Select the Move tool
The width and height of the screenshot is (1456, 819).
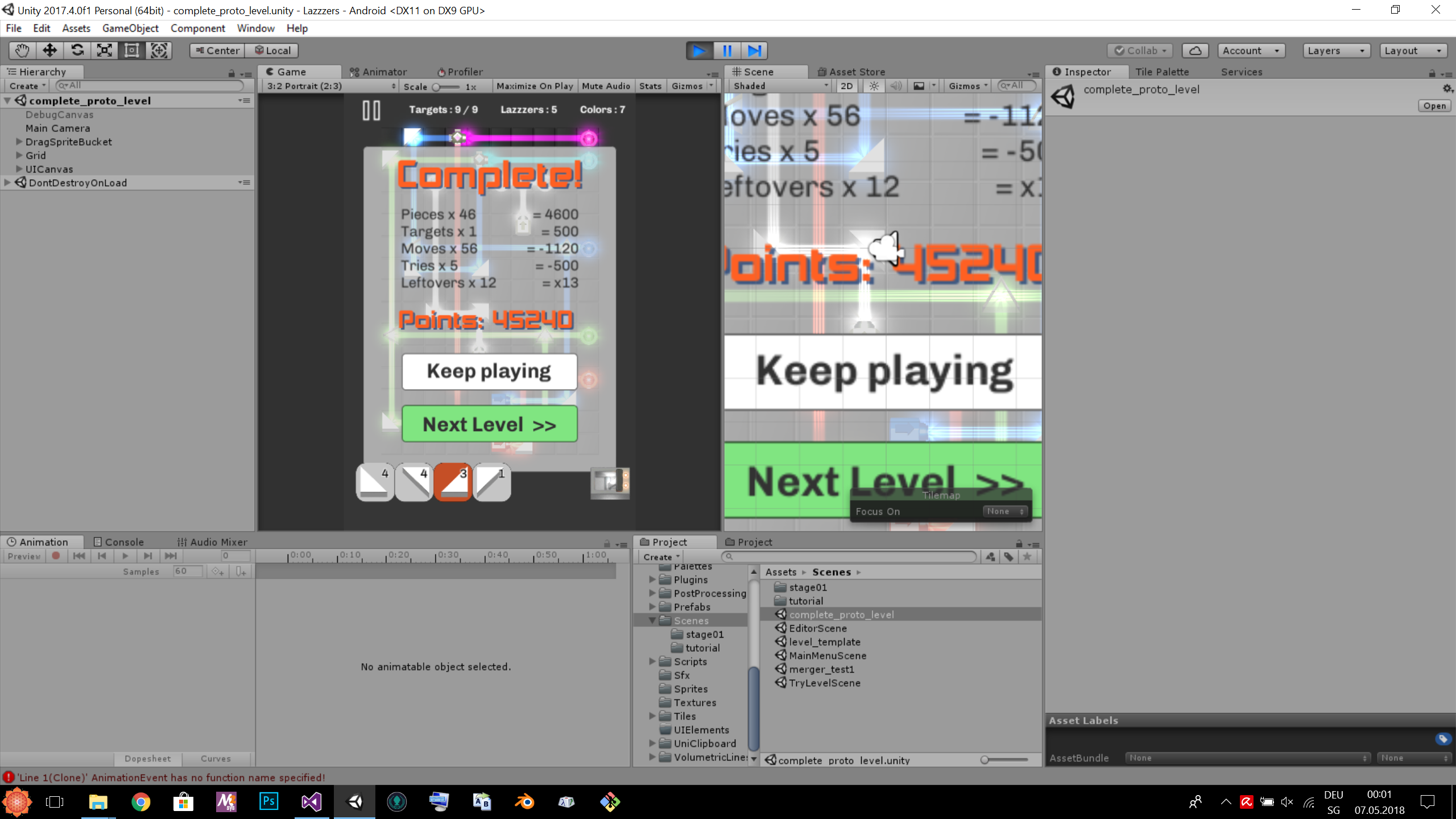click(x=49, y=51)
